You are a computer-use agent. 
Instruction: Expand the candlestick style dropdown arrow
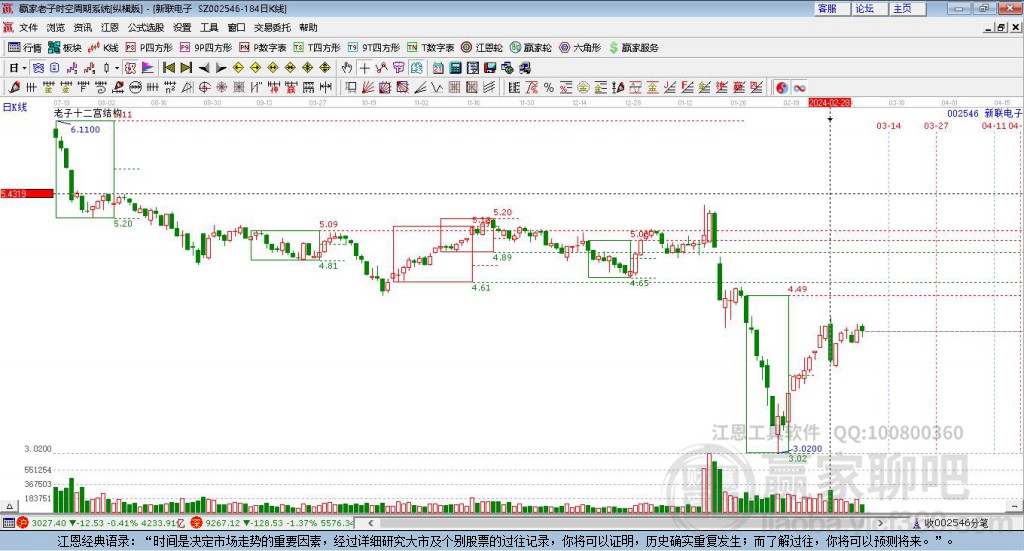(x=117, y=68)
